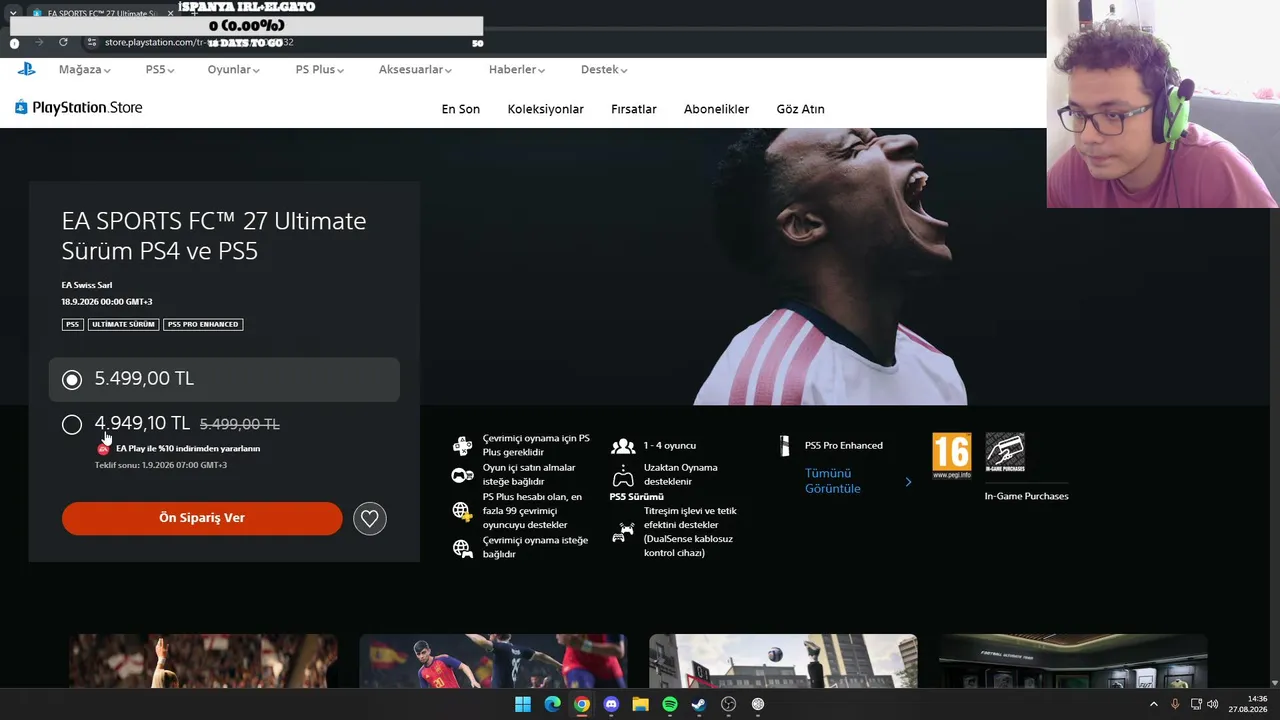Image resolution: width=1280 pixels, height=720 pixels.
Task: Close the EA SPORTS FC 27 browser tab
Action: [x=170, y=13]
